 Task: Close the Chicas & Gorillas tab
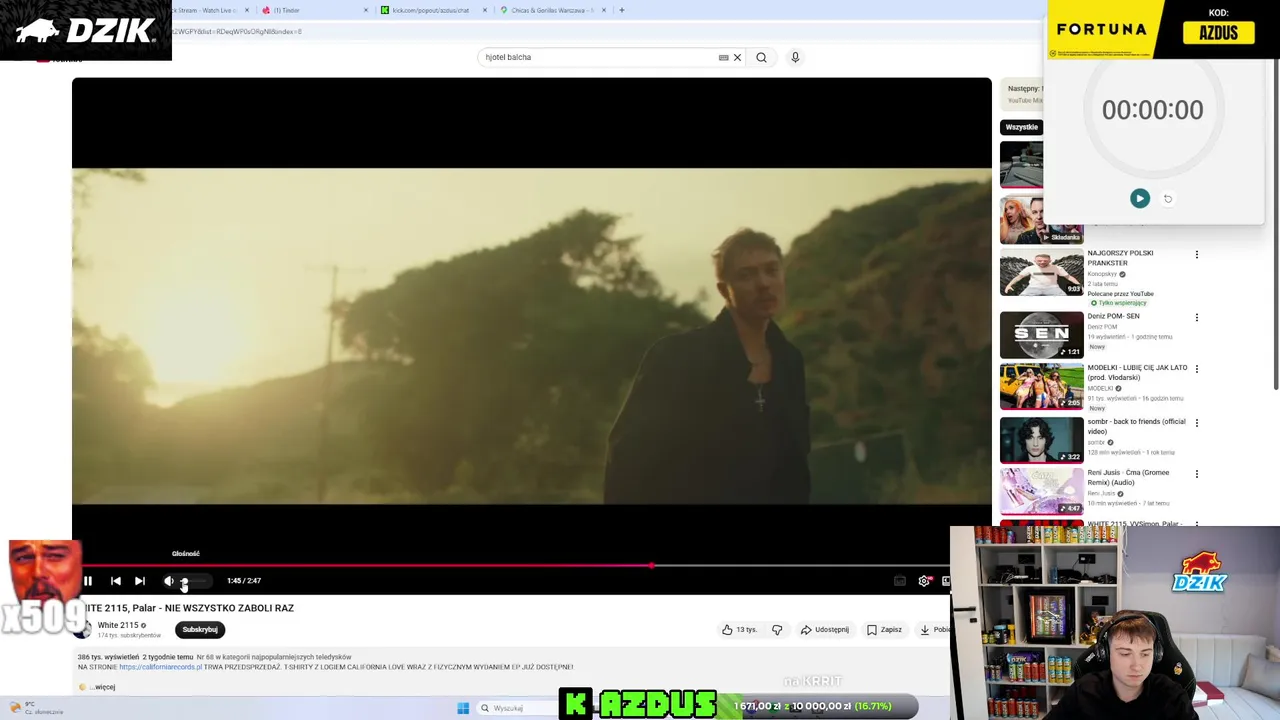604,10
